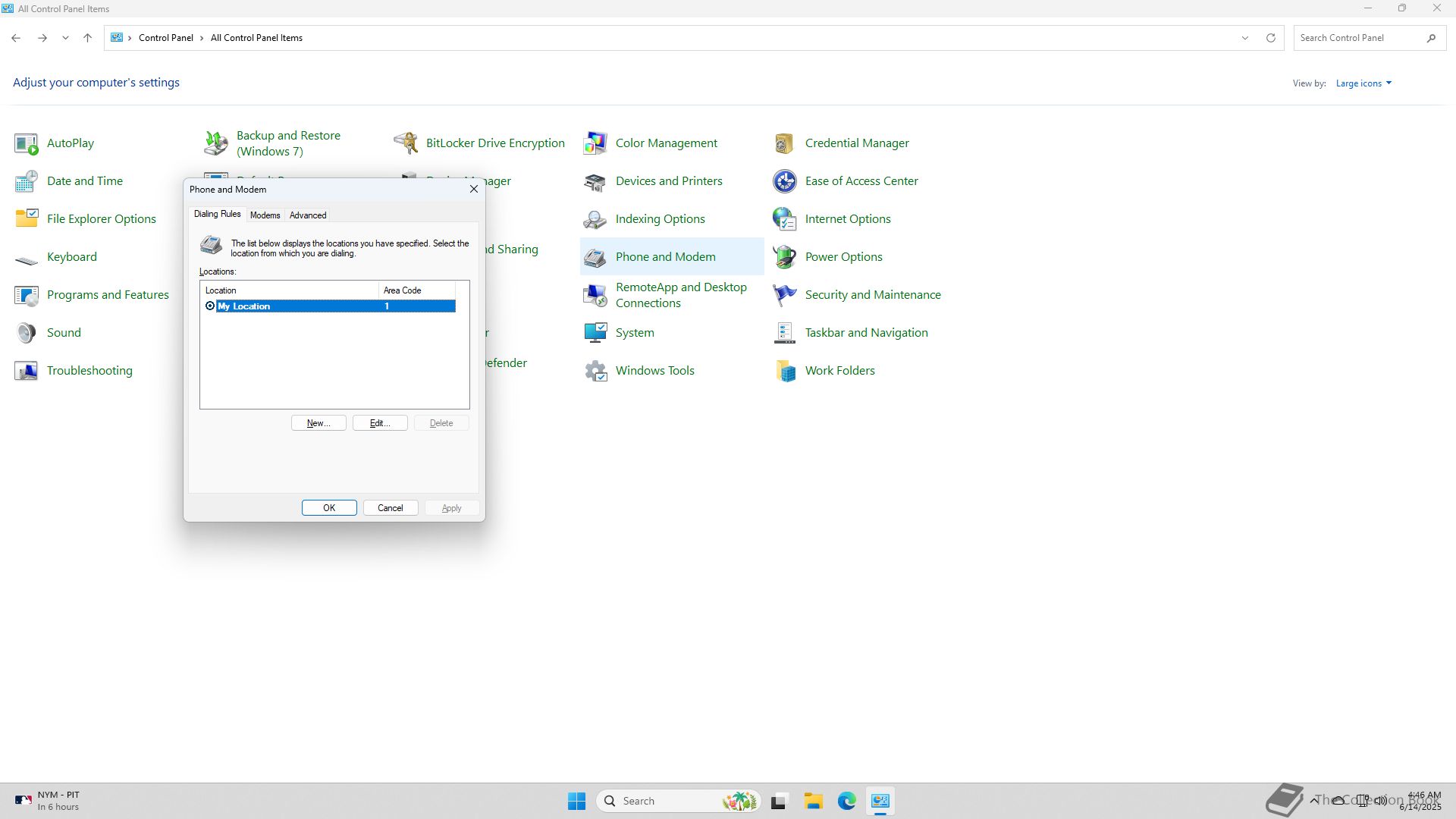Switch to the Modems tab
The width and height of the screenshot is (1456, 819).
coord(265,215)
